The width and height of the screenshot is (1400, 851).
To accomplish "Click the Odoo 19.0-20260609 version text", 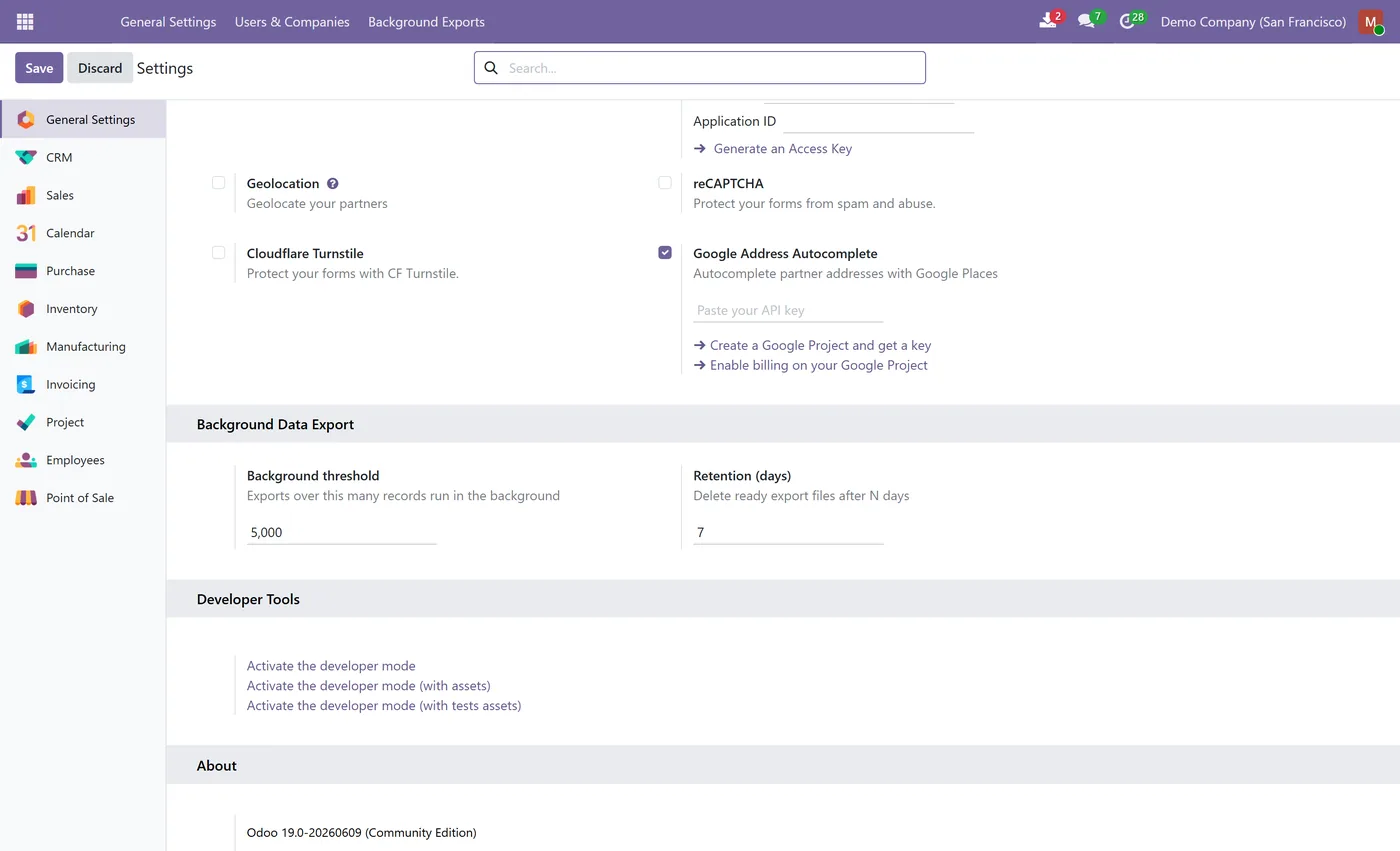I will tap(362, 833).
